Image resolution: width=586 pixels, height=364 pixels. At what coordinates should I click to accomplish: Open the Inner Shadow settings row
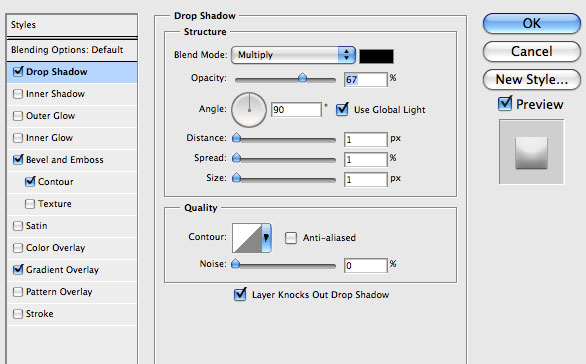(x=72, y=94)
